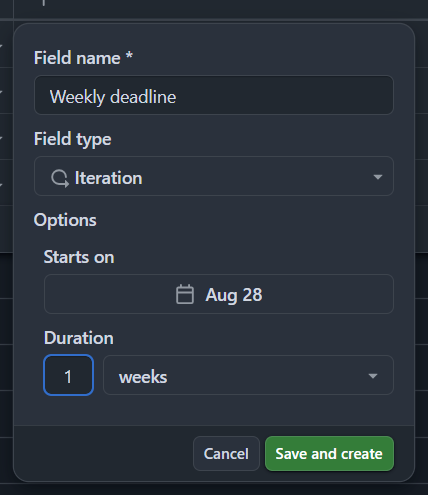Click the caret arrow of Field type selector
The image size is (428, 495).
(x=378, y=177)
